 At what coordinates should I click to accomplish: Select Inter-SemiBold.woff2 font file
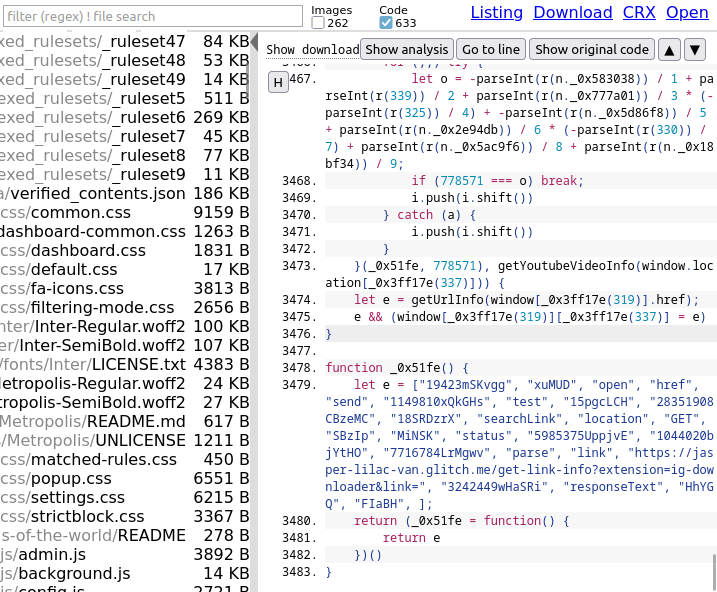[x=124, y=346]
